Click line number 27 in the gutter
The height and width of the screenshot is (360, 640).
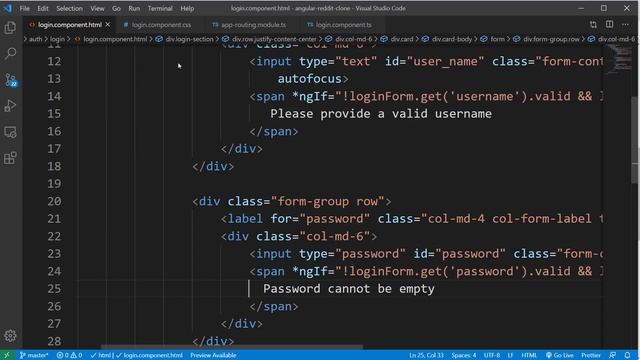(x=54, y=324)
